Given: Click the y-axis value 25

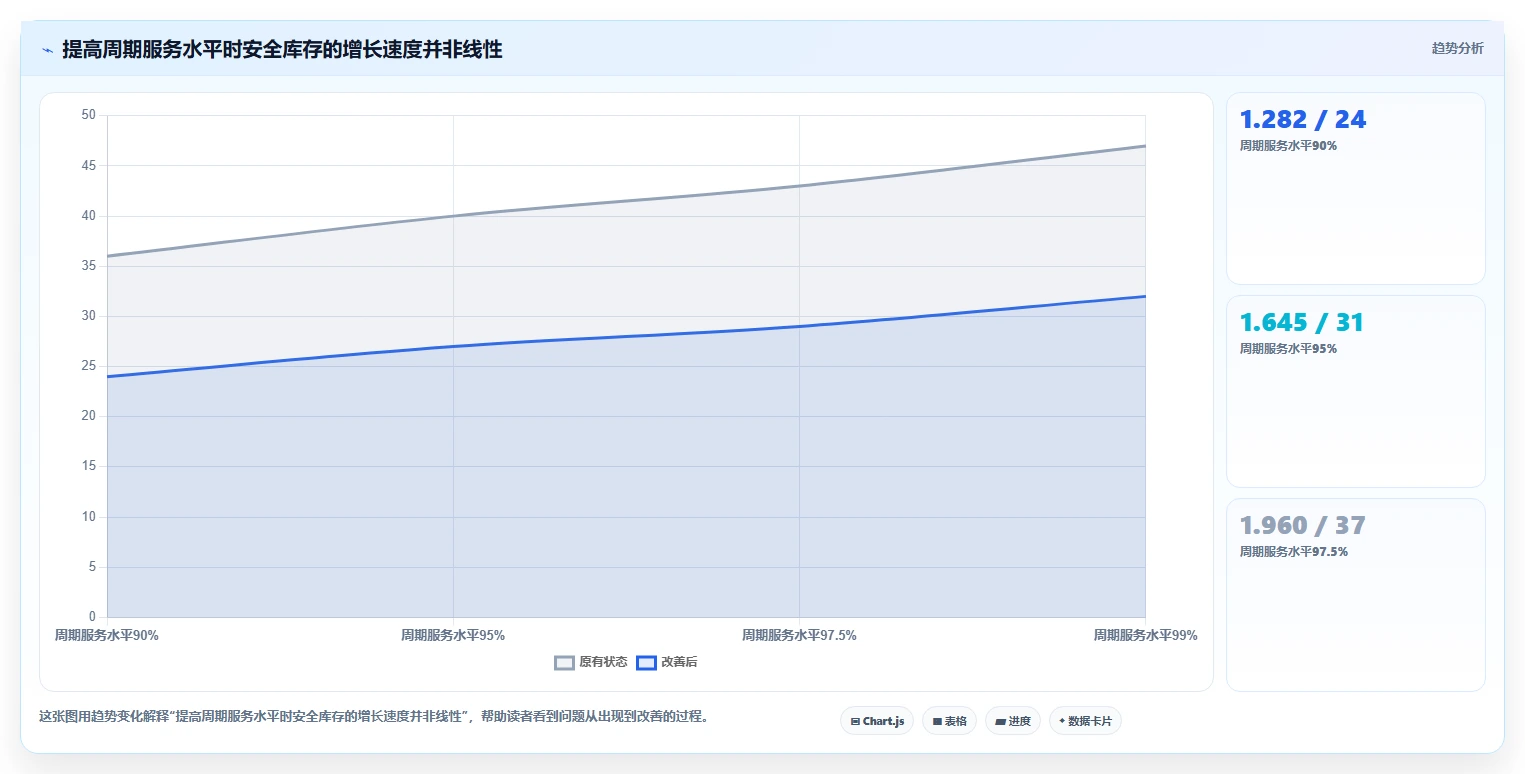Looking at the screenshot, I should 88,366.
